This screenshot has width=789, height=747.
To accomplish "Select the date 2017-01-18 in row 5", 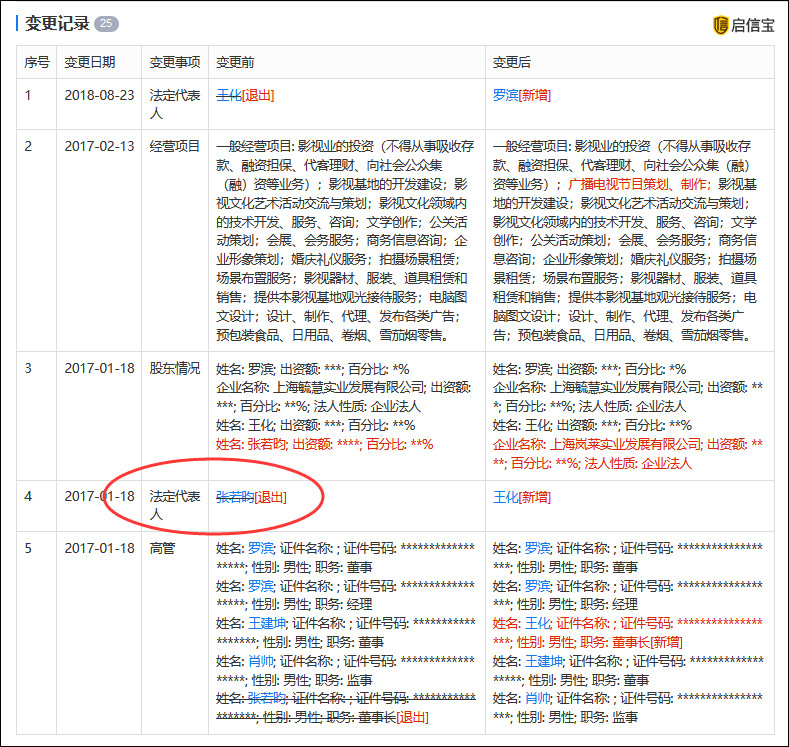I will coord(99,548).
